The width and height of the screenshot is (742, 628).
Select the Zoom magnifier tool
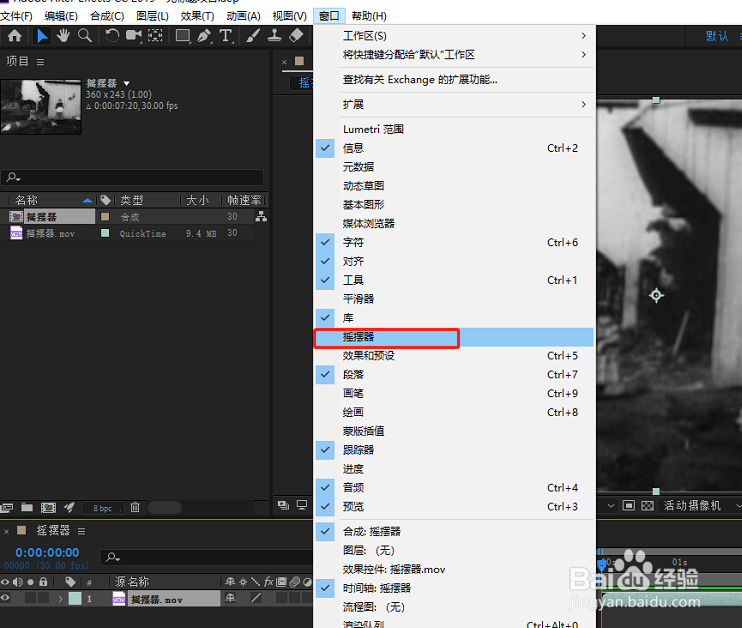(x=85, y=35)
